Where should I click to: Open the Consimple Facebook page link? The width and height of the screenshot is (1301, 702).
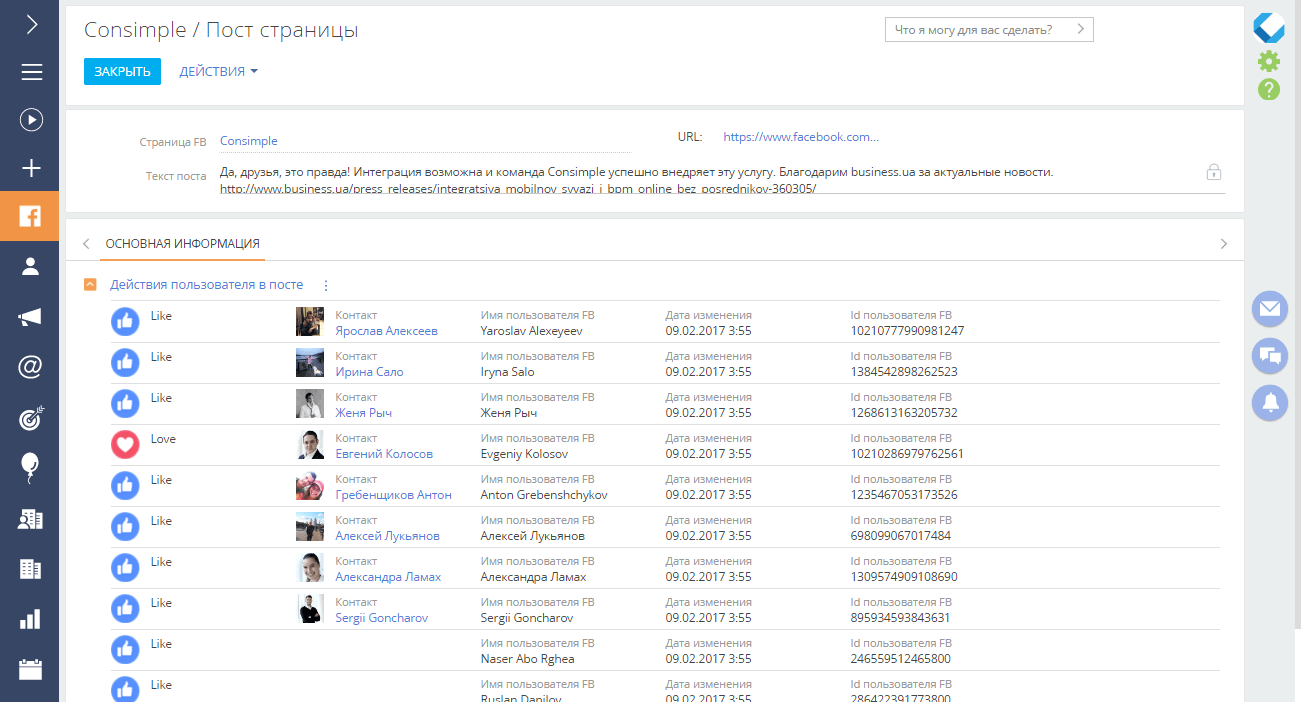pyautogui.click(x=249, y=141)
